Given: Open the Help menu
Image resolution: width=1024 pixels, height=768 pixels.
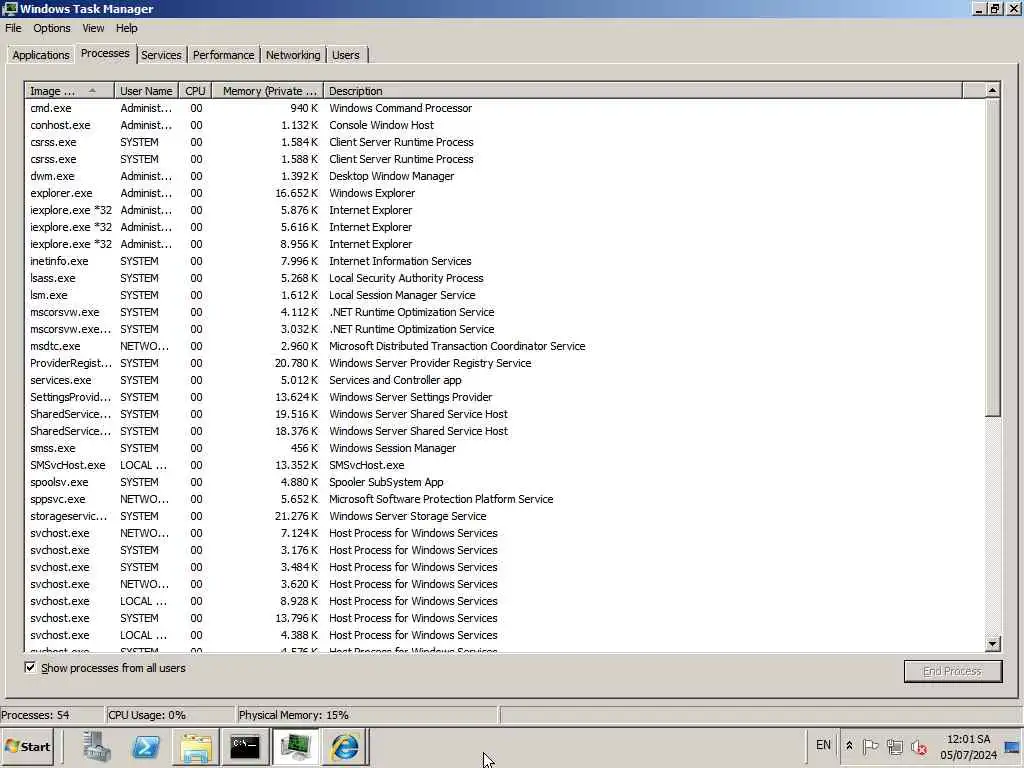Looking at the screenshot, I should [127, 28].
